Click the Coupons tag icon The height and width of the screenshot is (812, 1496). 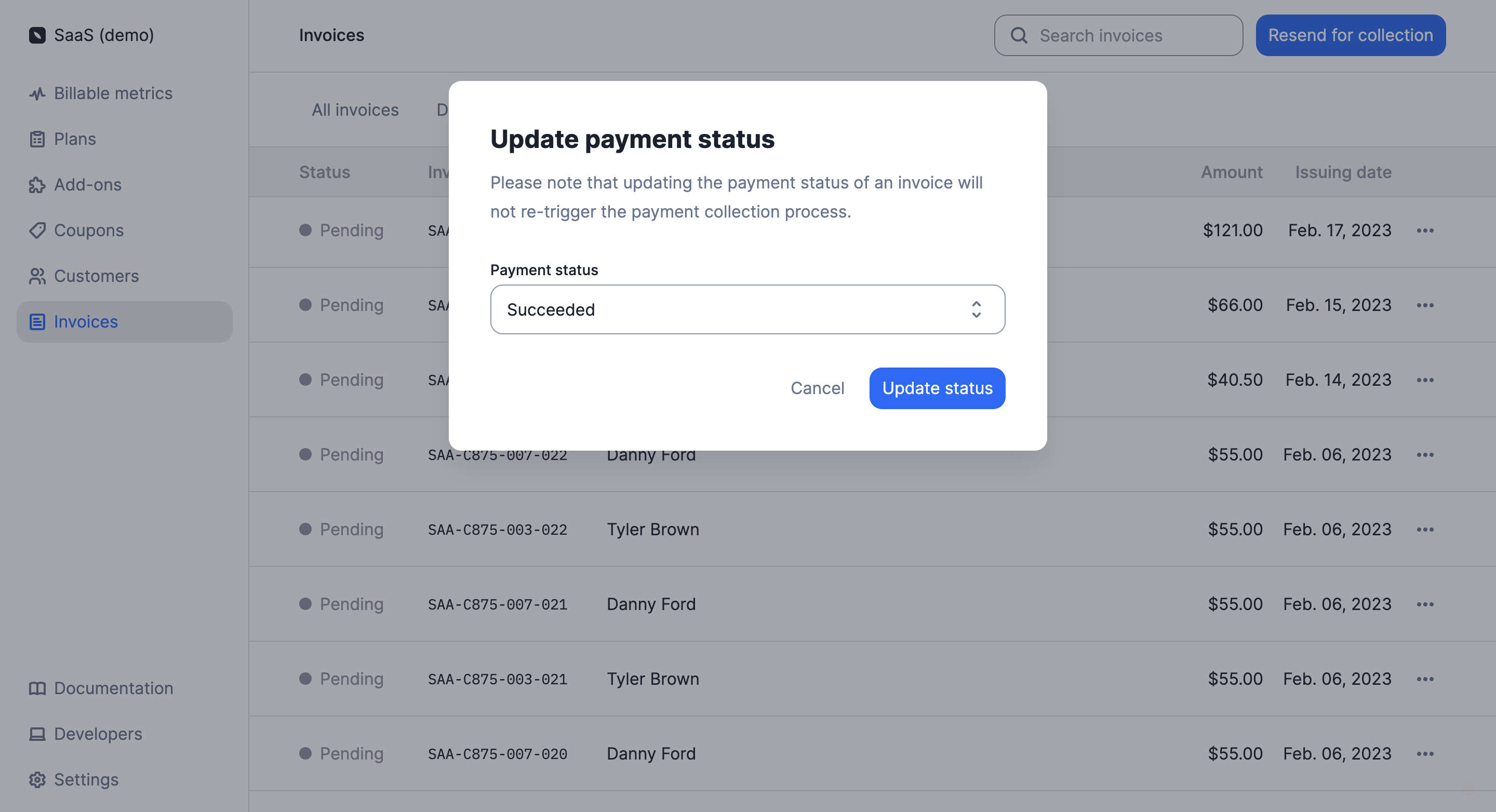click(37, 231)
